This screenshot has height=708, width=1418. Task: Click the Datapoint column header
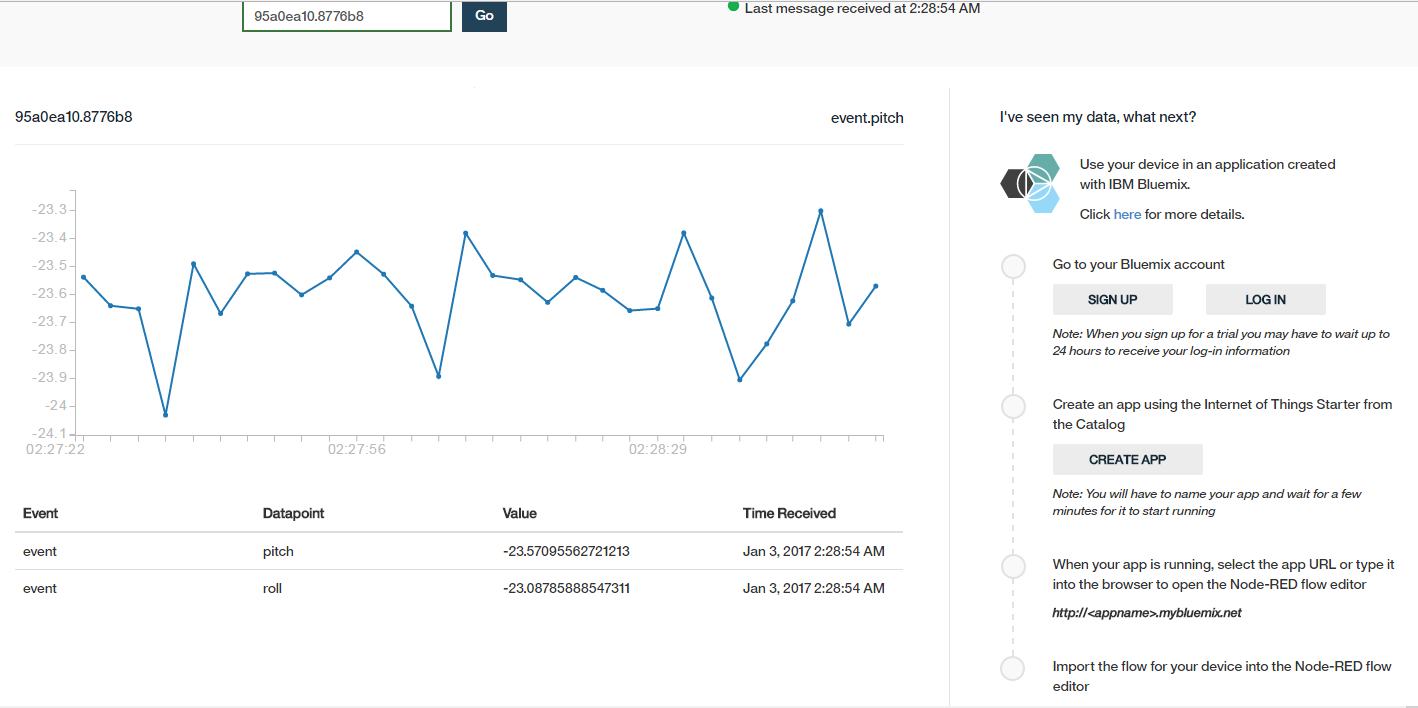(293, 513)
